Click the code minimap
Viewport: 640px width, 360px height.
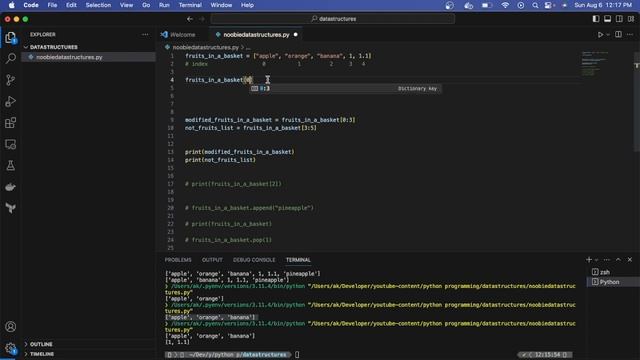(x=594, y=63)
